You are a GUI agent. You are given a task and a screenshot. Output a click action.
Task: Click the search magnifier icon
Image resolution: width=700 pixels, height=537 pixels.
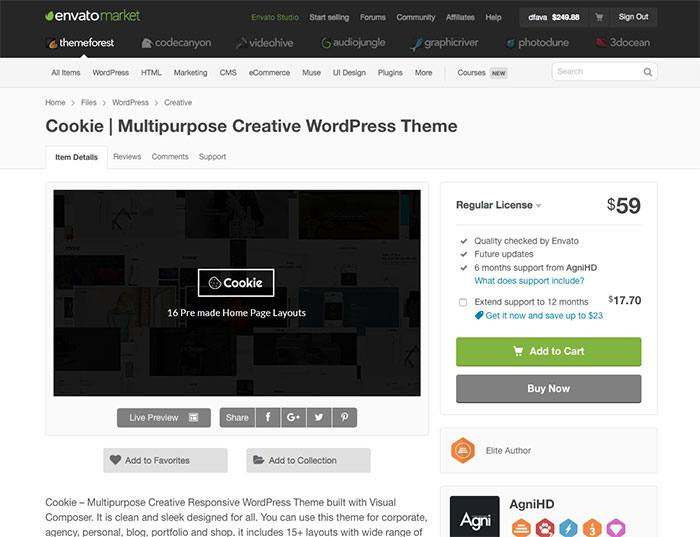coord(647,72)
